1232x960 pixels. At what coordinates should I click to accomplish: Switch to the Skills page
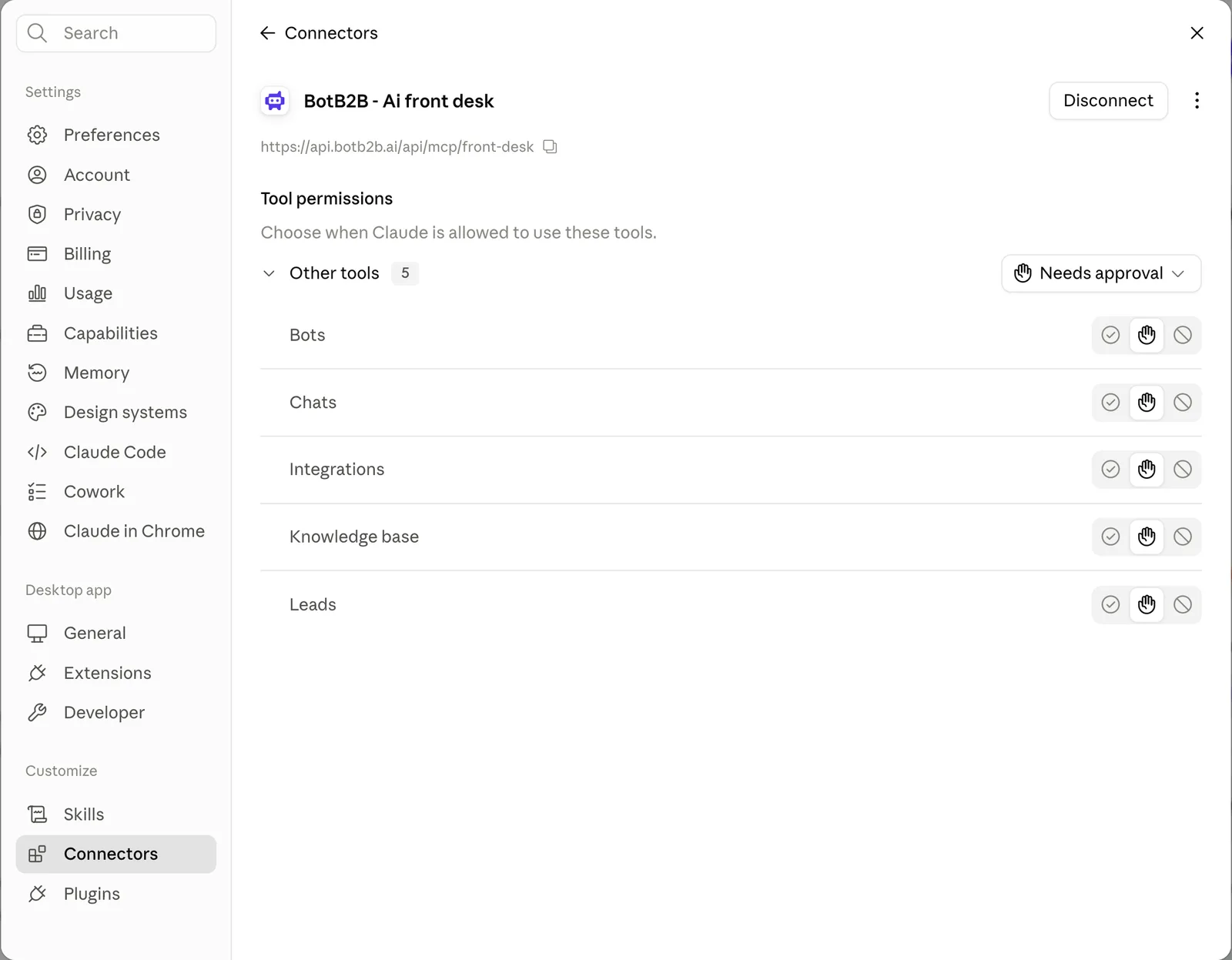pyautogui.click(x=116, y=814)
